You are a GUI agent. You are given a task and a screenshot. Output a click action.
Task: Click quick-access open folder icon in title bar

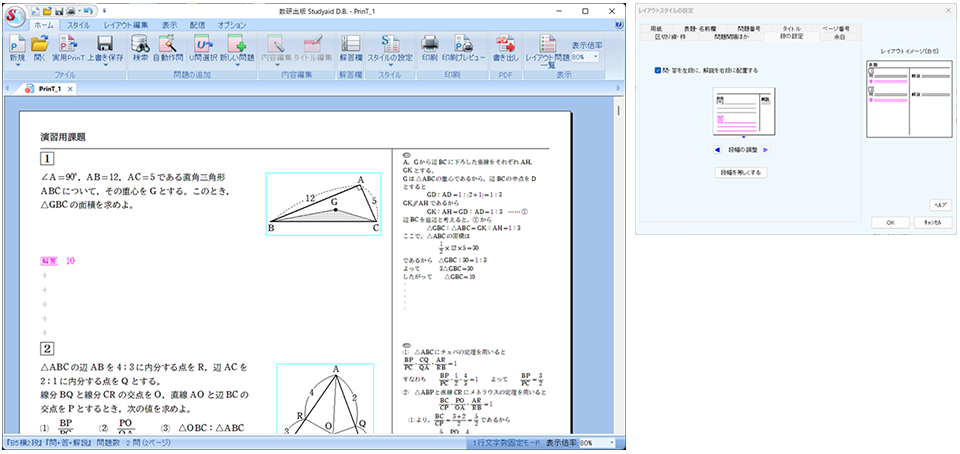47,11
